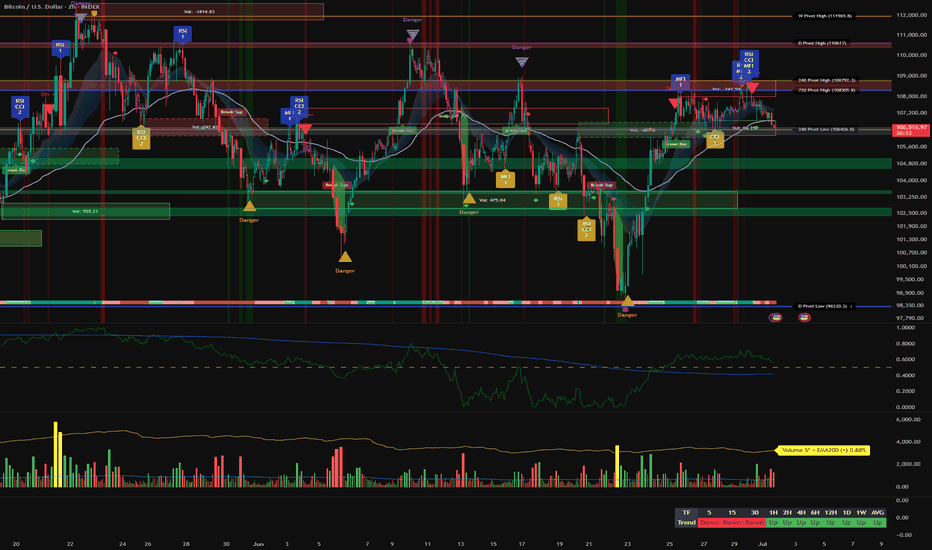Select the gold CCI label near June 28

(715, 140)
